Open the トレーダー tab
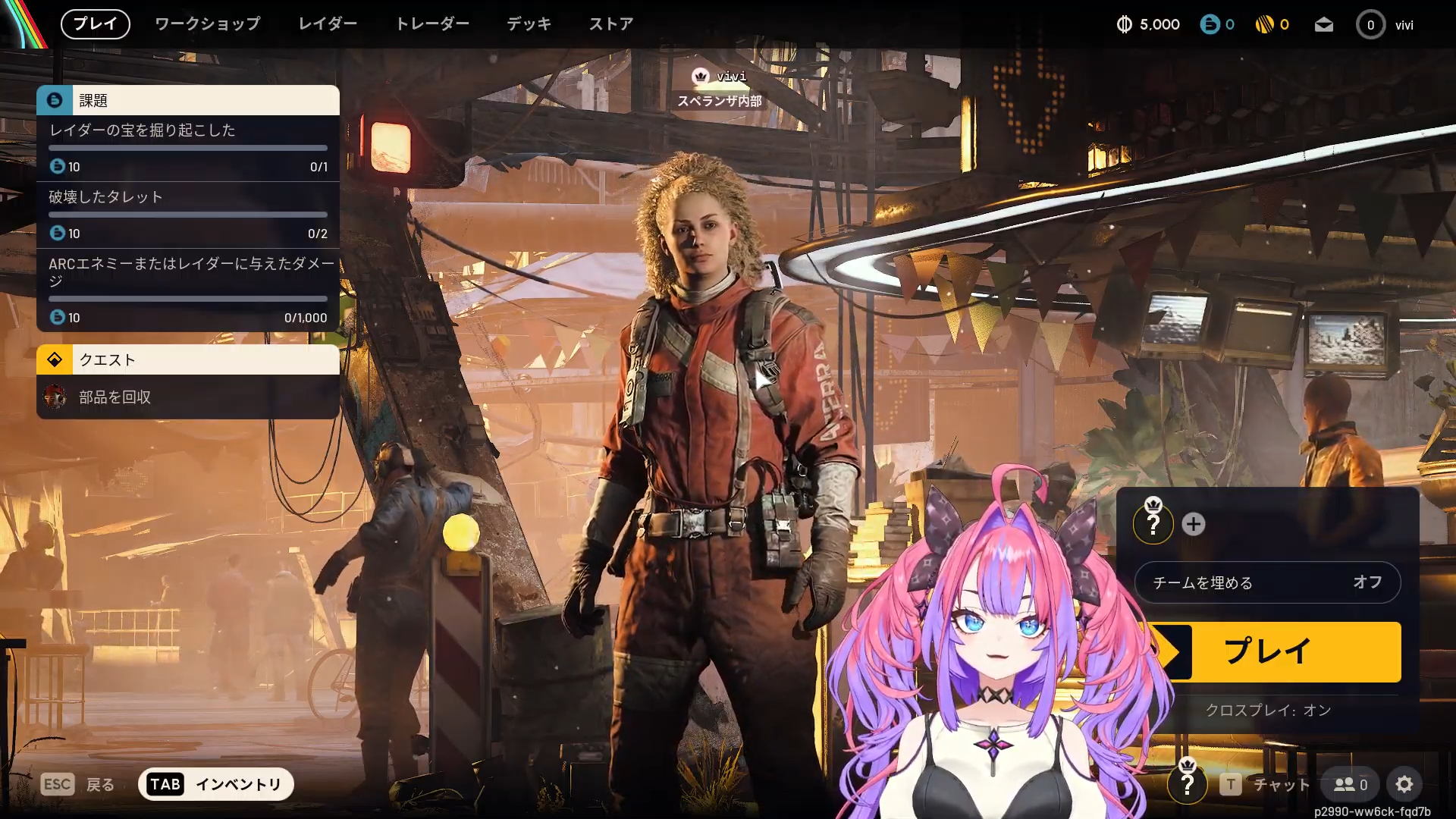The width and height of the screenshot is (1456, 819). 432,24
